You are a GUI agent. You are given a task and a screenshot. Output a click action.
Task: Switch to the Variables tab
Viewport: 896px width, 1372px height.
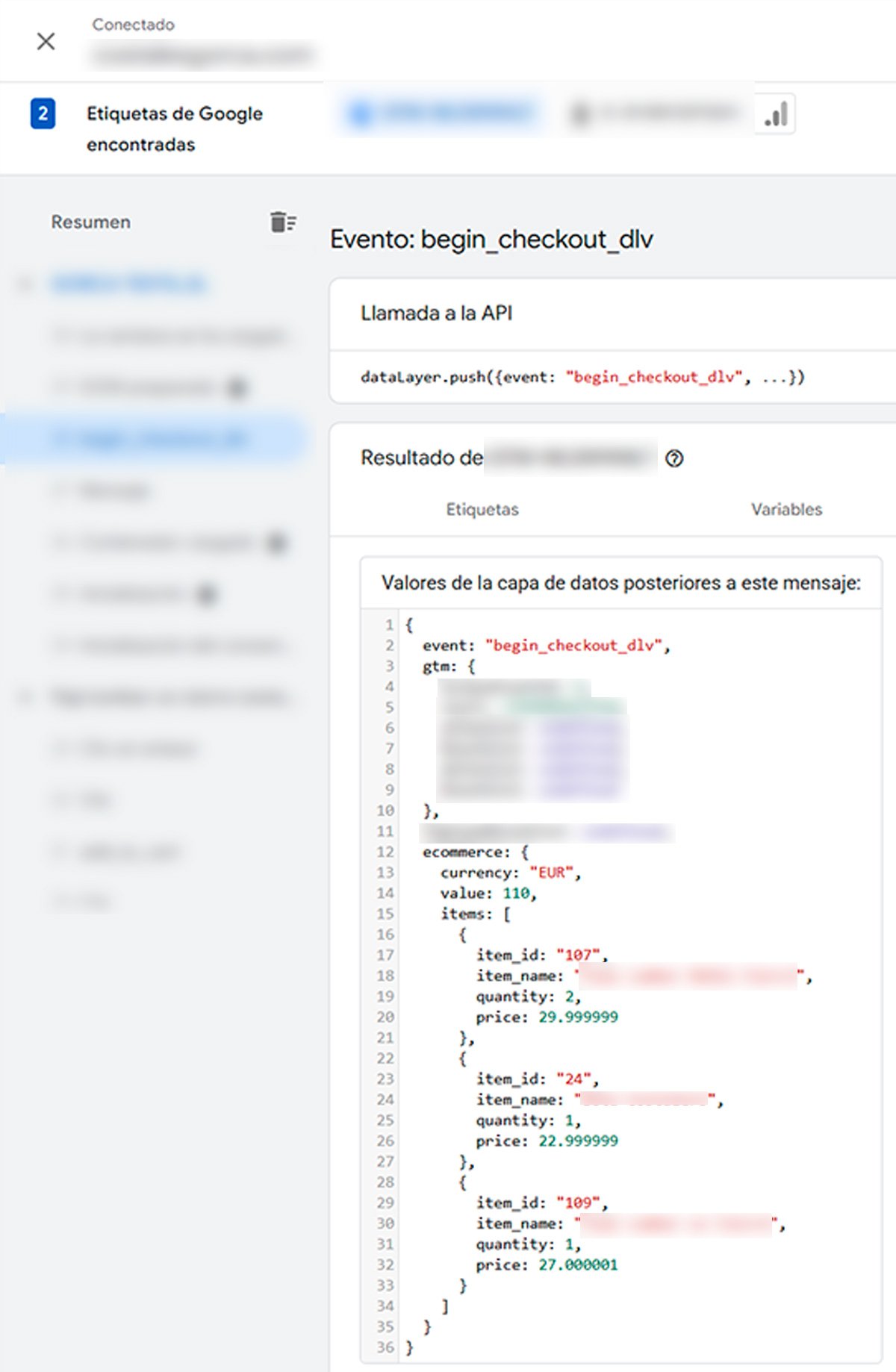786,509
